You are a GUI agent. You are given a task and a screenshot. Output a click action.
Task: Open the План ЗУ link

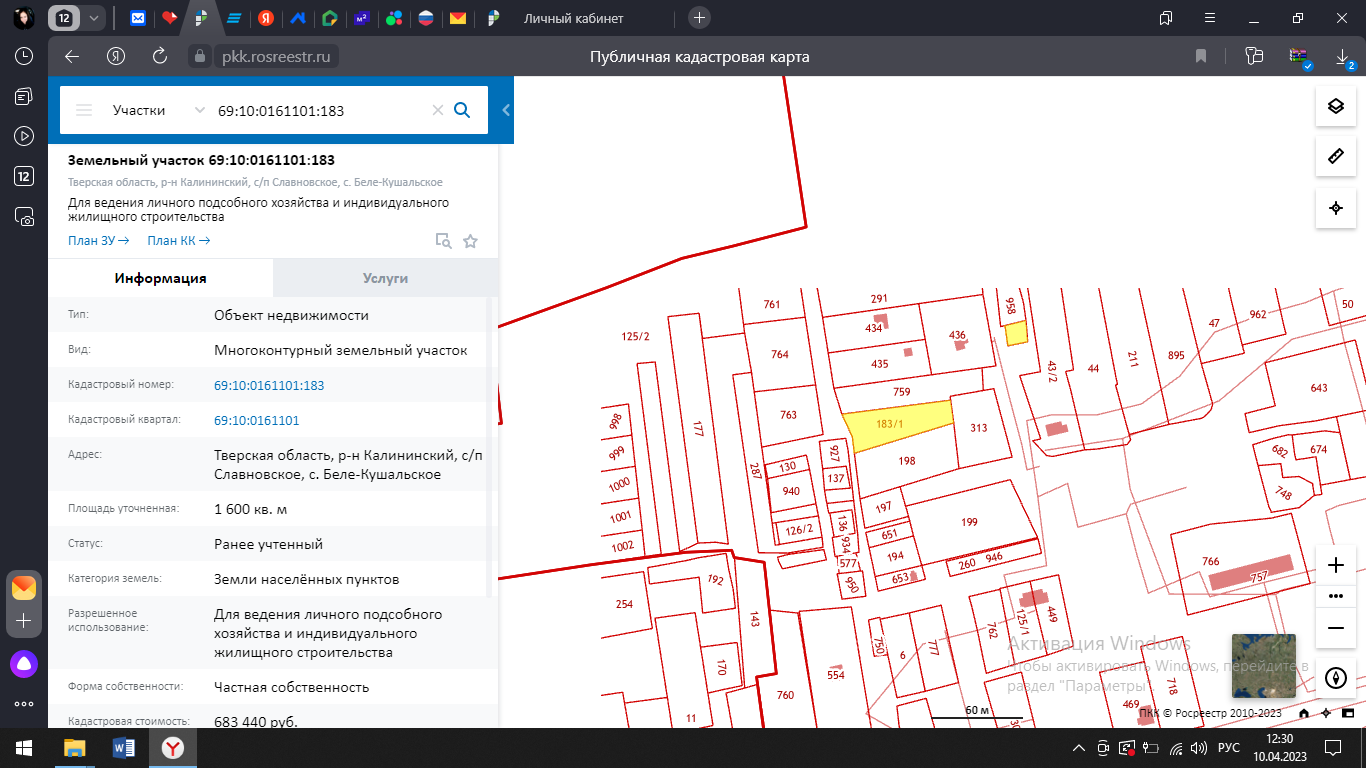98,241
